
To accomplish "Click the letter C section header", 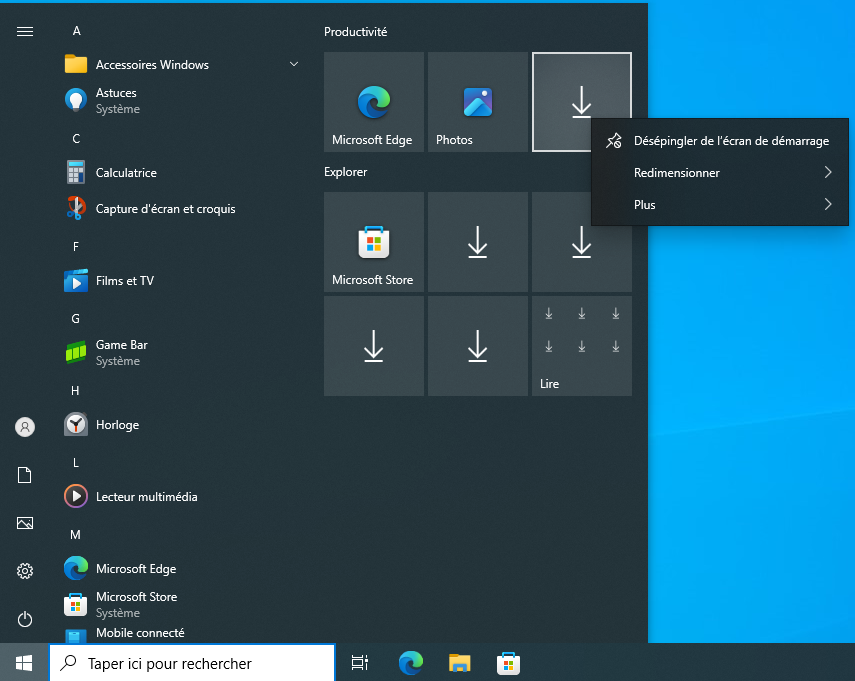I will click(x=76, y=138).
